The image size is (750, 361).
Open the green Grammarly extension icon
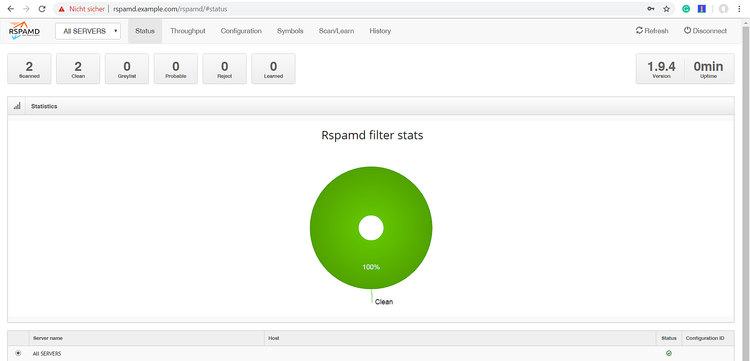686,9
